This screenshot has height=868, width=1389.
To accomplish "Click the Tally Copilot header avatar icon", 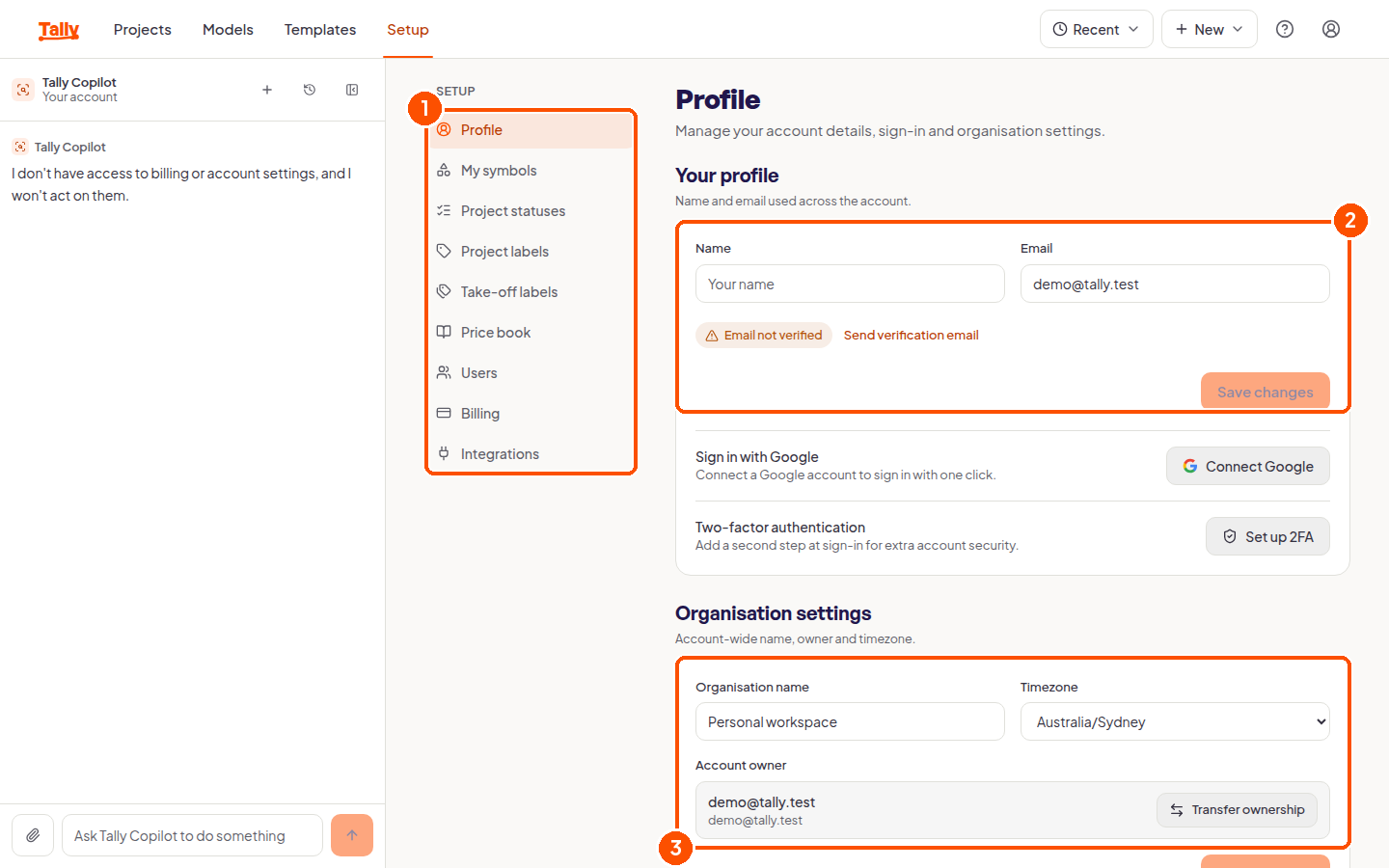I will click(x=23, y=90).
